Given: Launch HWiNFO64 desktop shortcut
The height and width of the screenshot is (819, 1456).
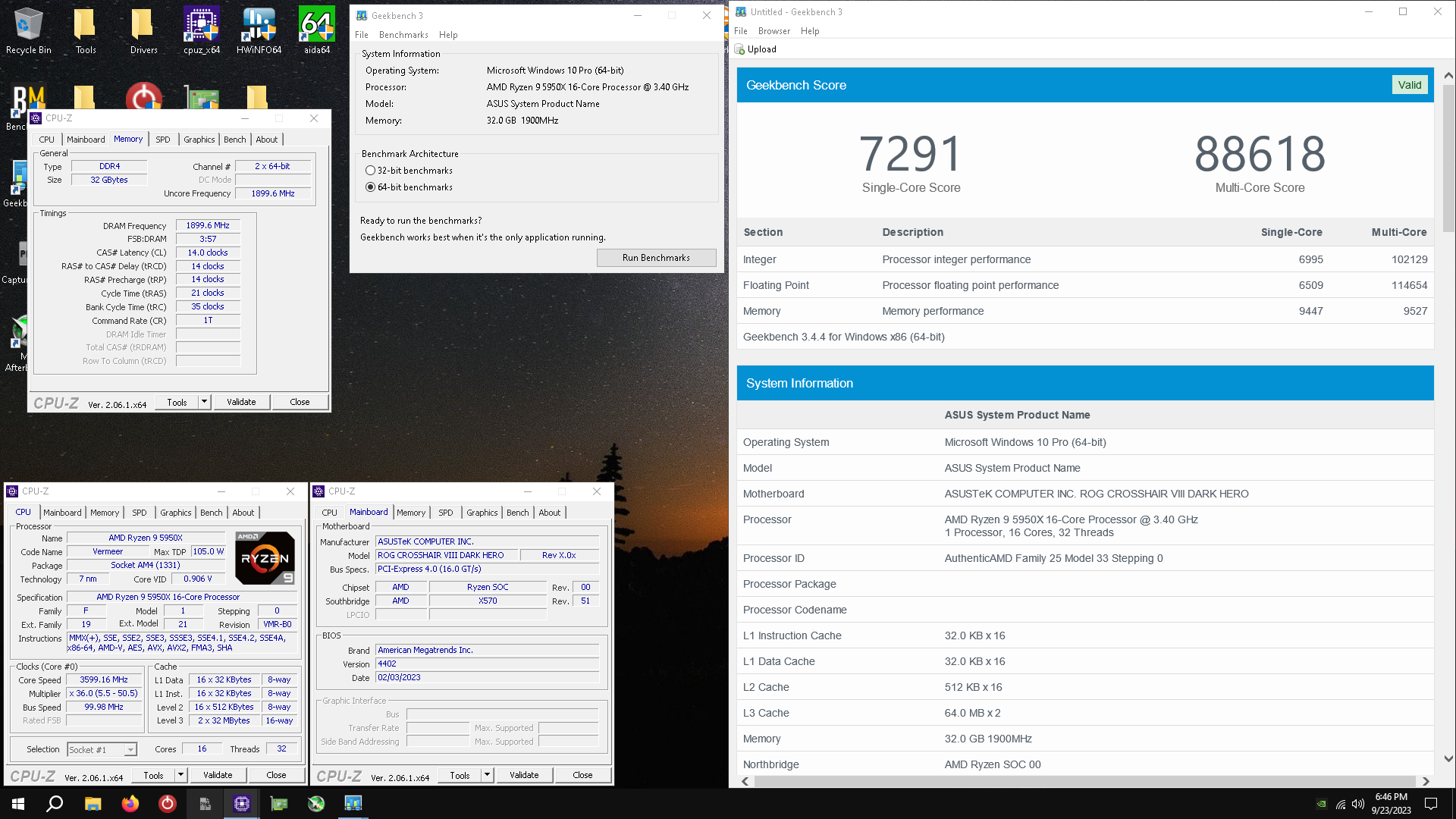Looking at the screenshot, I should pyautogui.click(x=259, y=31).
